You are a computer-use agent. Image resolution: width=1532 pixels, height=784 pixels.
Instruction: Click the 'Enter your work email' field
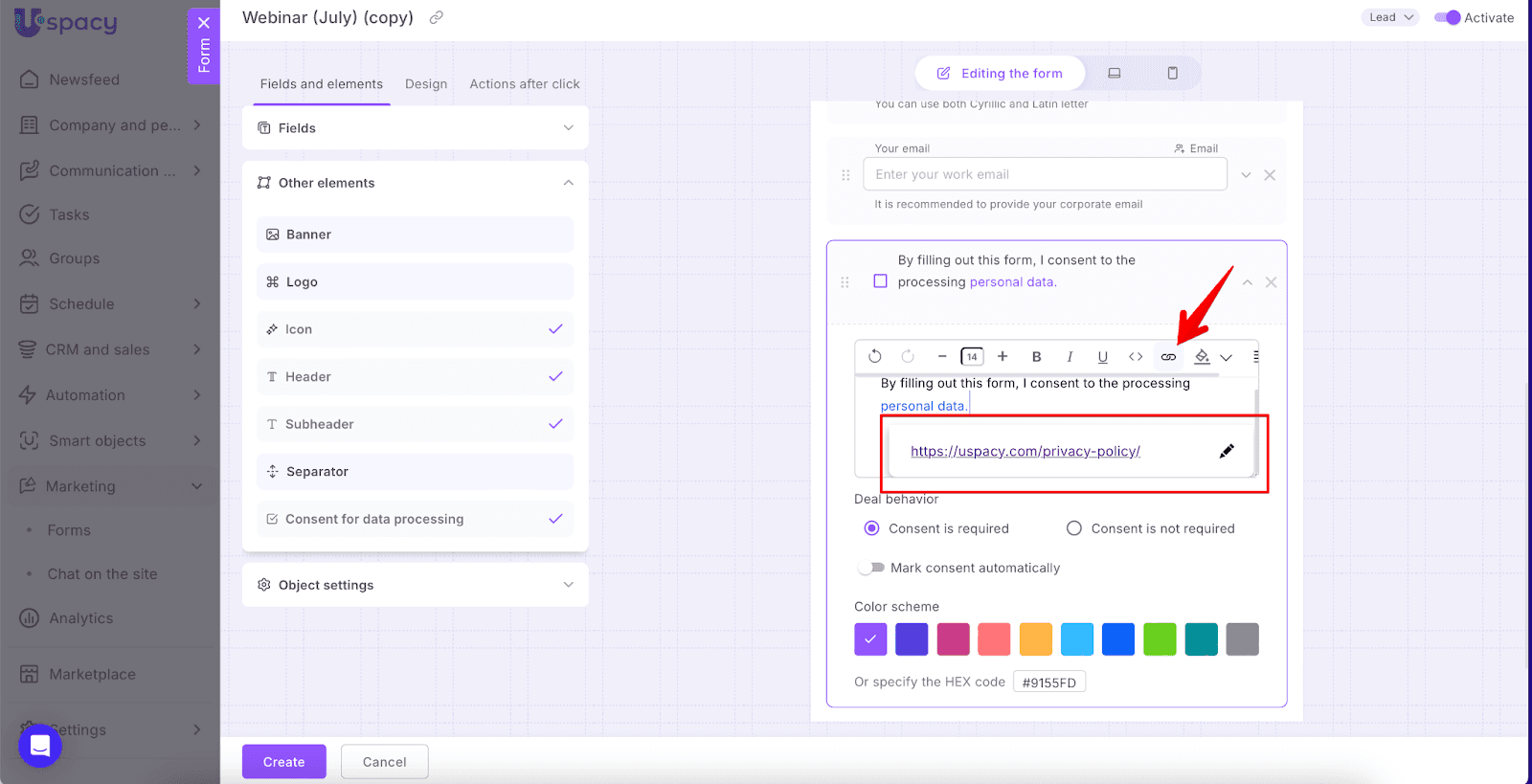pyautogui.click(x=1045, y=174)
